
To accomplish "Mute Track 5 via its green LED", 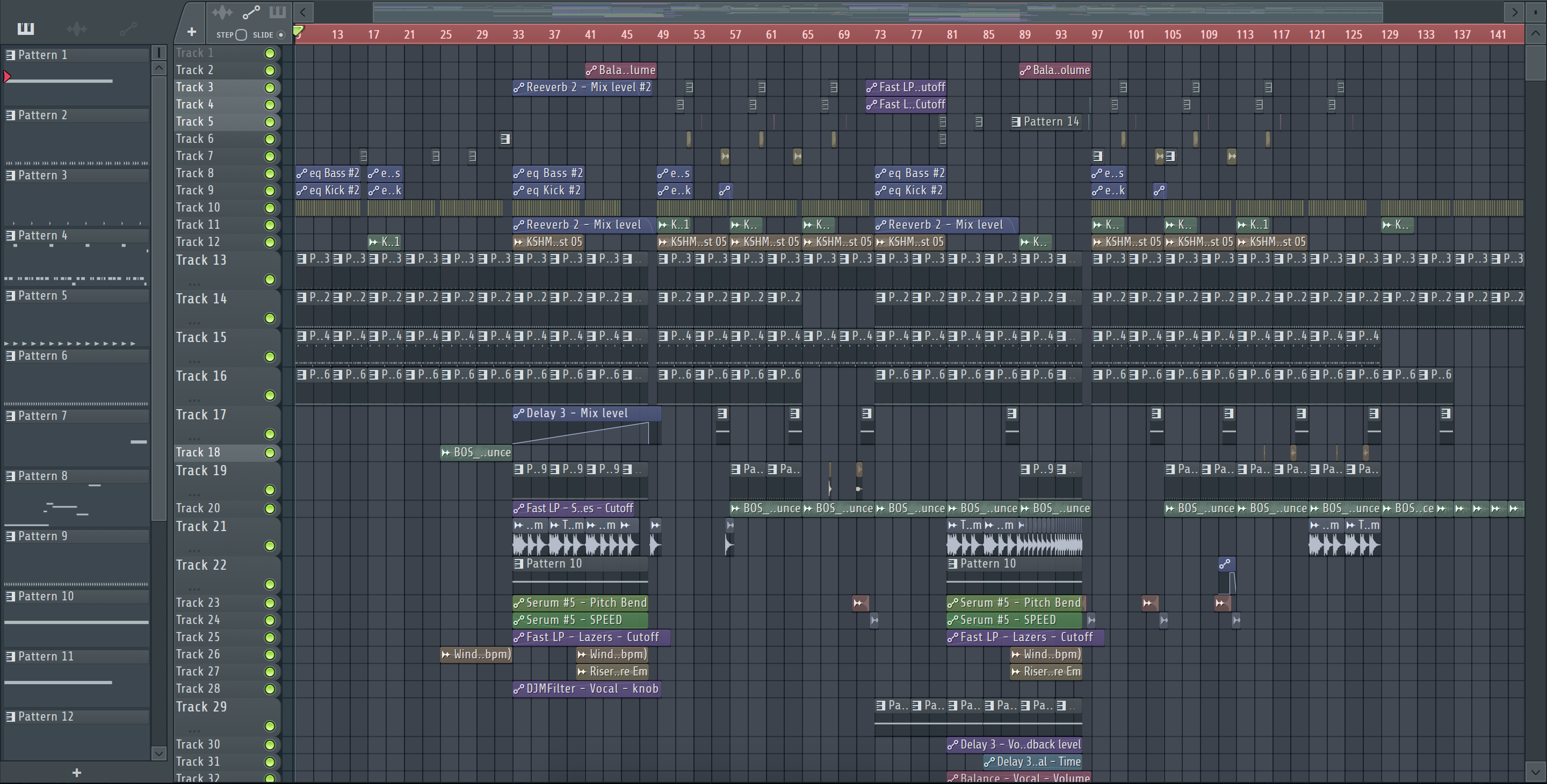I will pyautogui.click(x=270, y=122).
